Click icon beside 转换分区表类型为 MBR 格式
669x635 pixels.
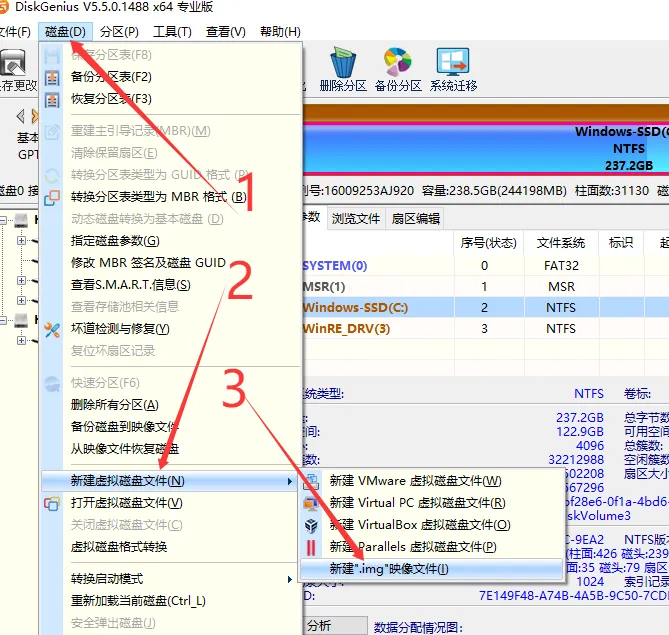pyautogui.click(x=52, y=197)
